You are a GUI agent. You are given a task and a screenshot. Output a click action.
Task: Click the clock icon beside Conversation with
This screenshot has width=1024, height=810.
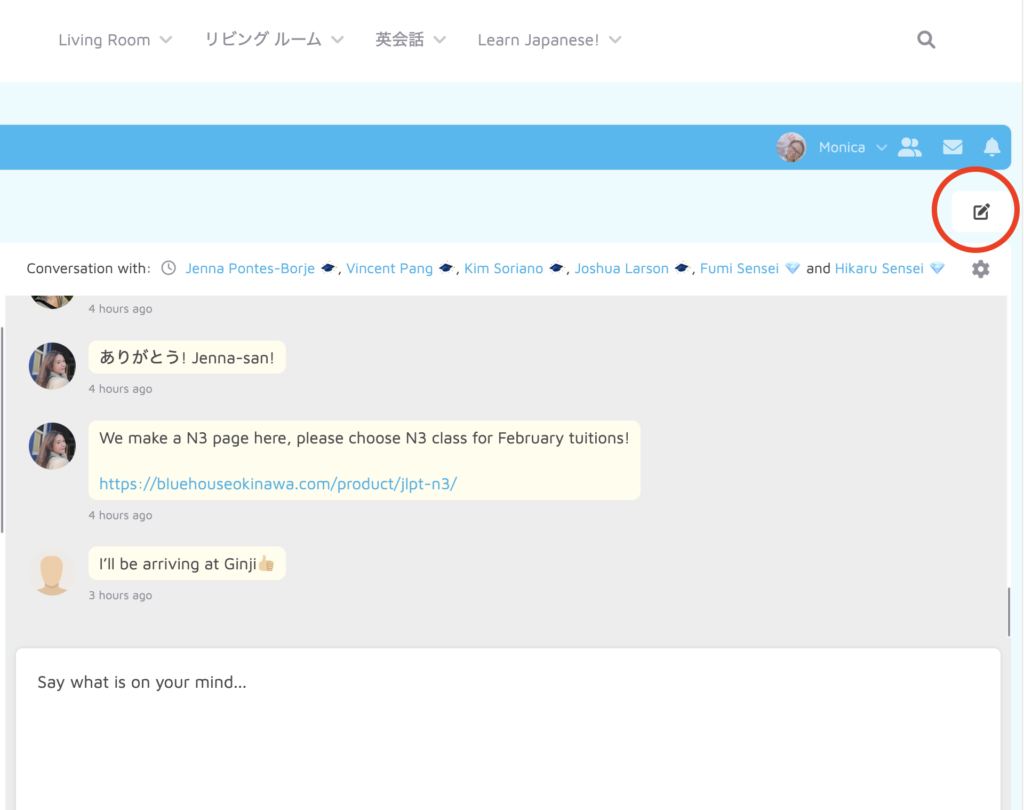click(x=169, y=268)
